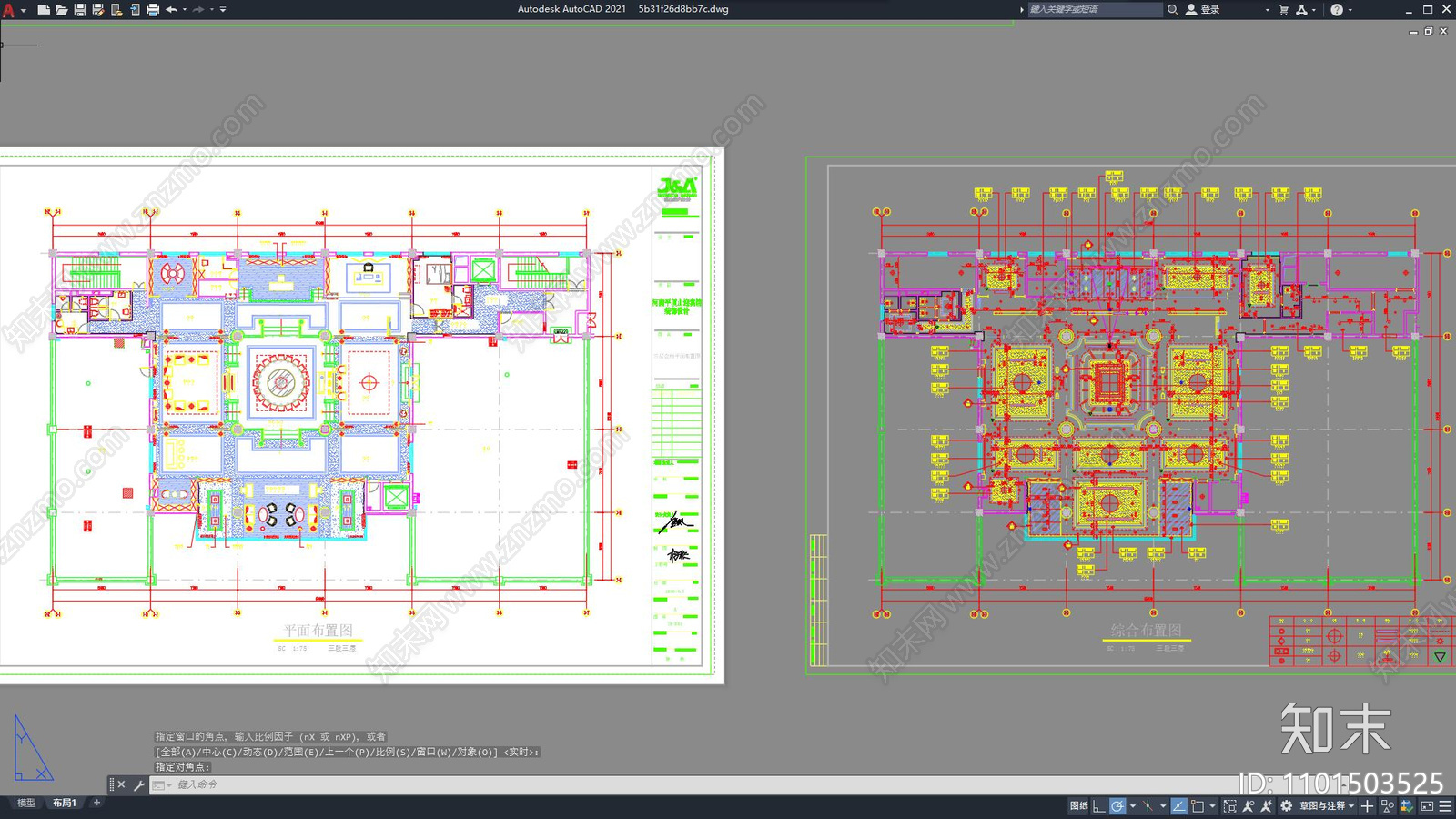
Task: Open the workspace switching gear icon
Action: 1286,806
